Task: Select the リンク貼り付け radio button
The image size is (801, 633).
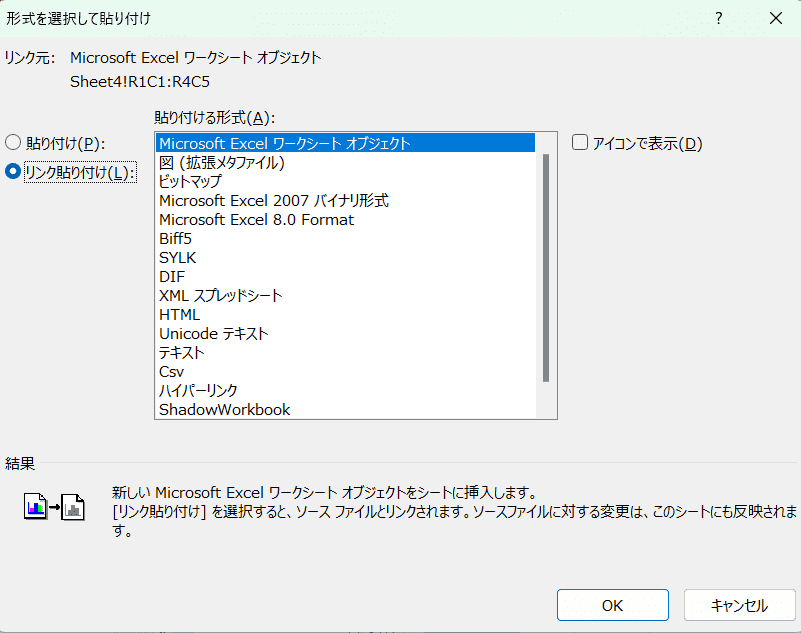Action: [x=14, y=172]
